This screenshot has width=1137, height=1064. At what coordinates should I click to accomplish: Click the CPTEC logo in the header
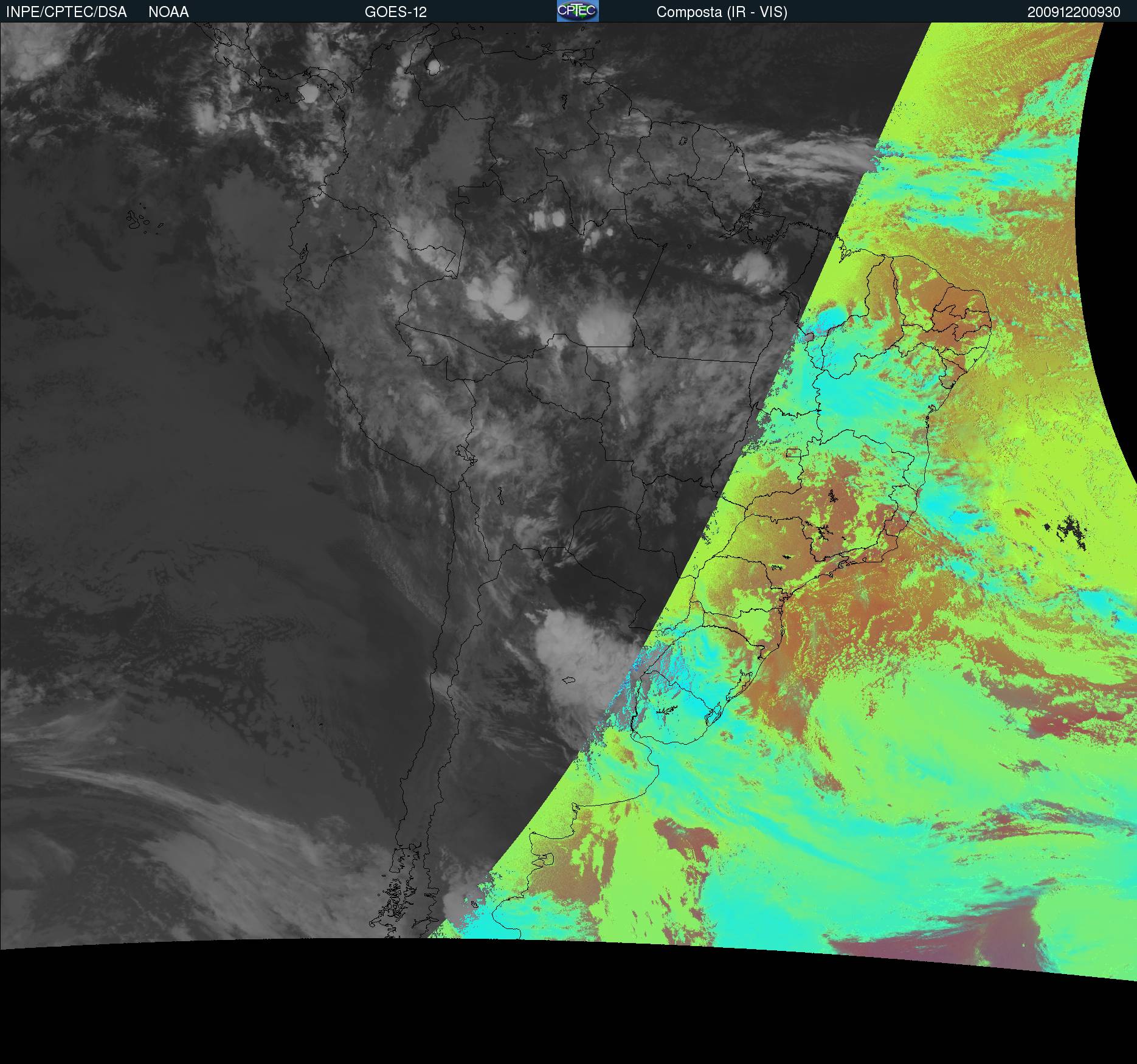[578, 11]
